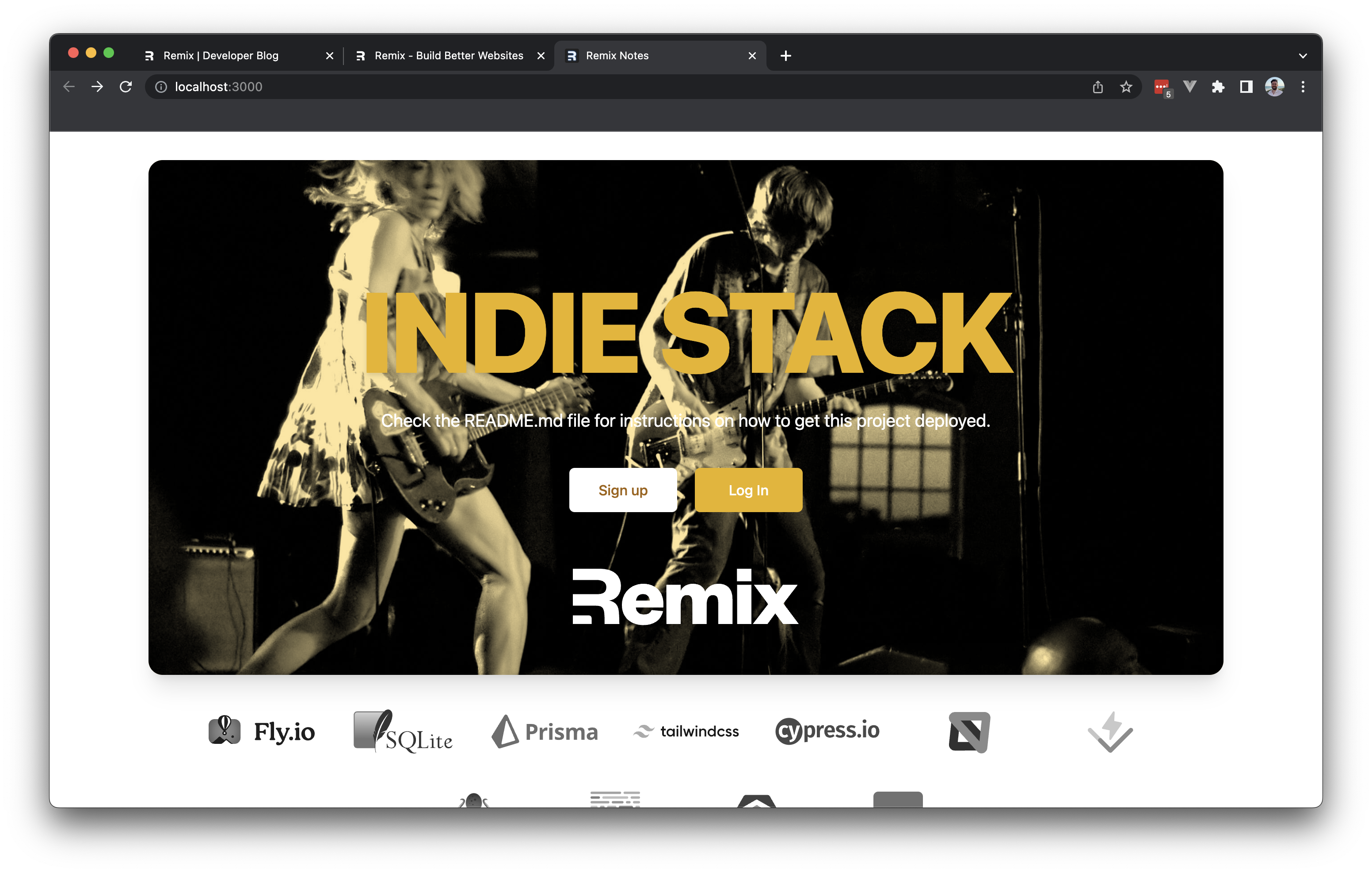The height and width of the screenshot is (873, 1372).
Task: View site information for localhost
Action: click(161, 87)
